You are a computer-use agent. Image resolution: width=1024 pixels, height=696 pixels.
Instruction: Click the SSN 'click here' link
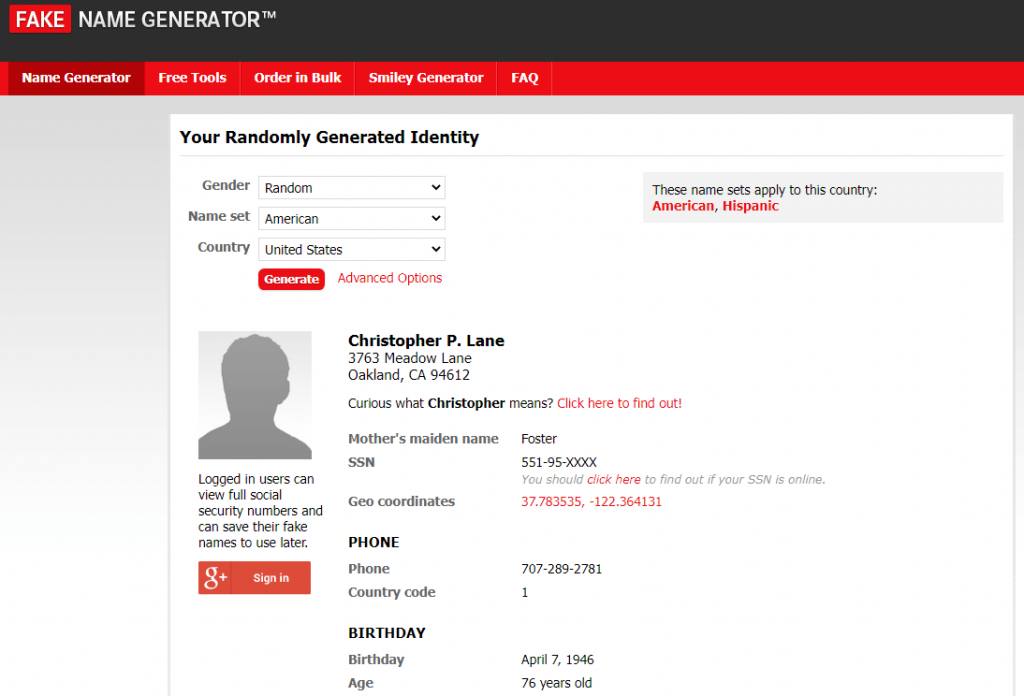coord(613,480)
